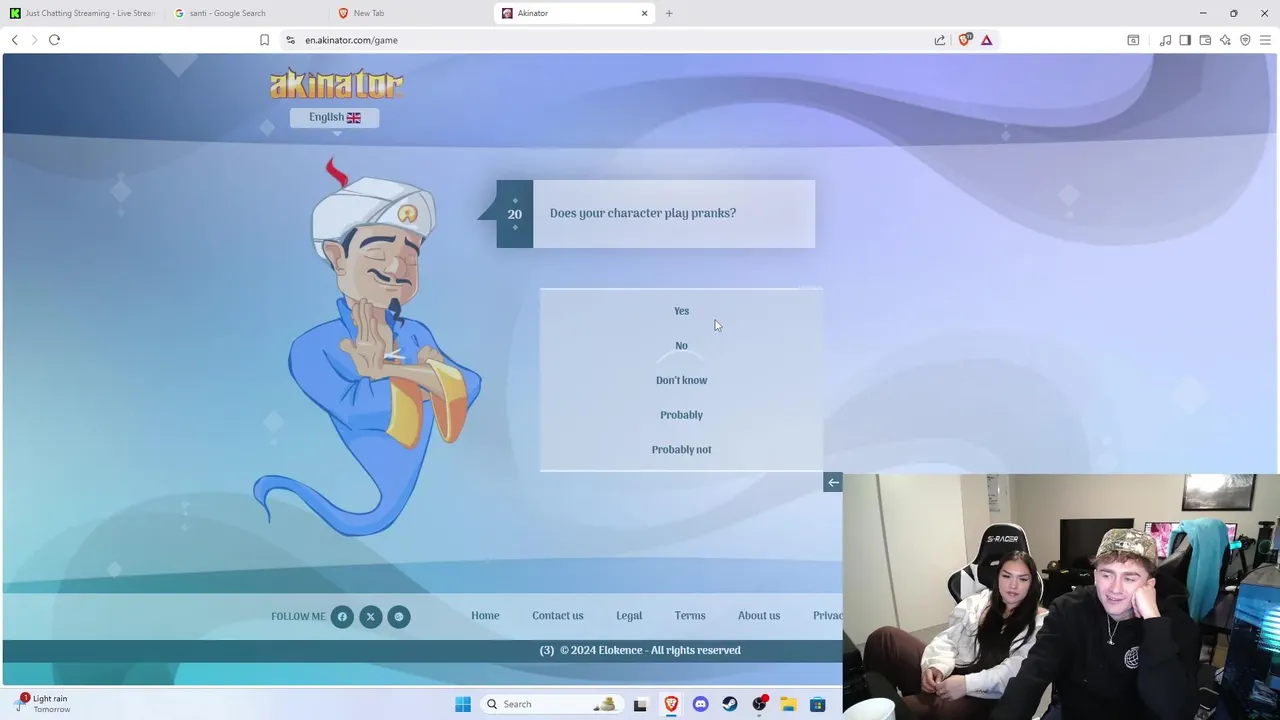Go to the Home footer link
This screenshot has width=1280, height=720.
(x=485, y=616)
